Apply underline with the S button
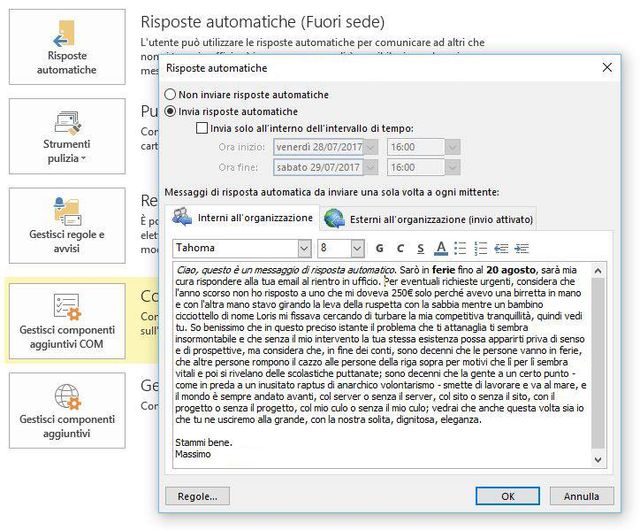The image size is (640, 530). click(x=420, y=248)
